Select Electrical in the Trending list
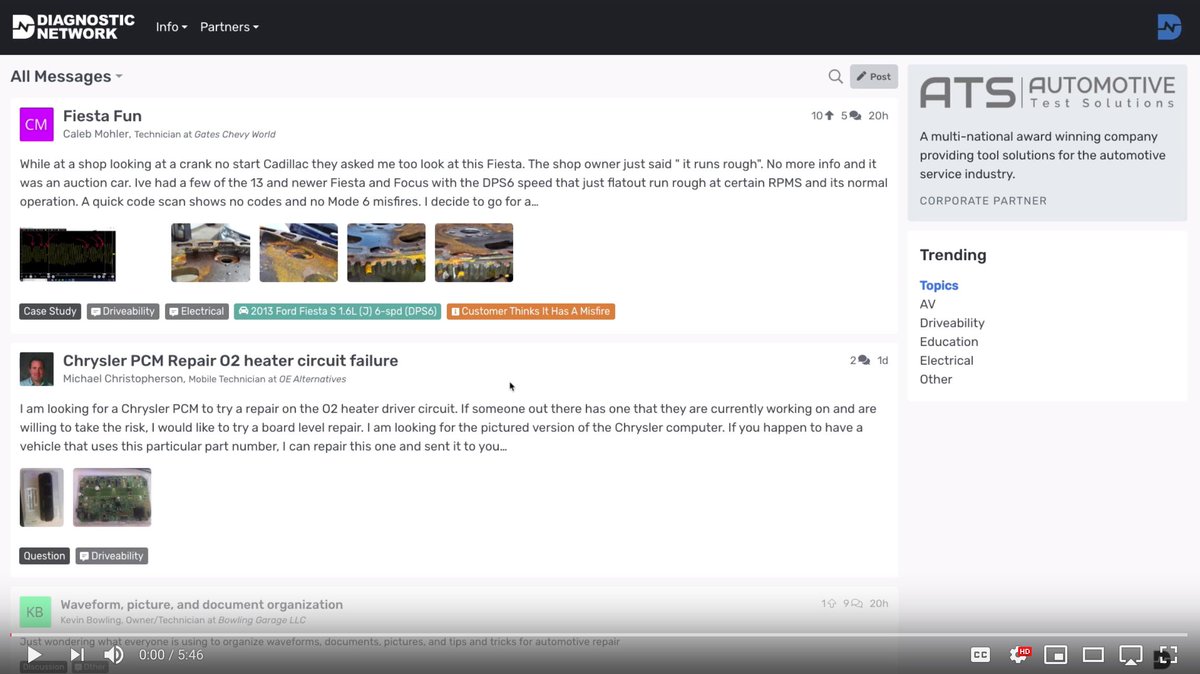The width and height of the screenshot is (1200, 674). (946, 361)
